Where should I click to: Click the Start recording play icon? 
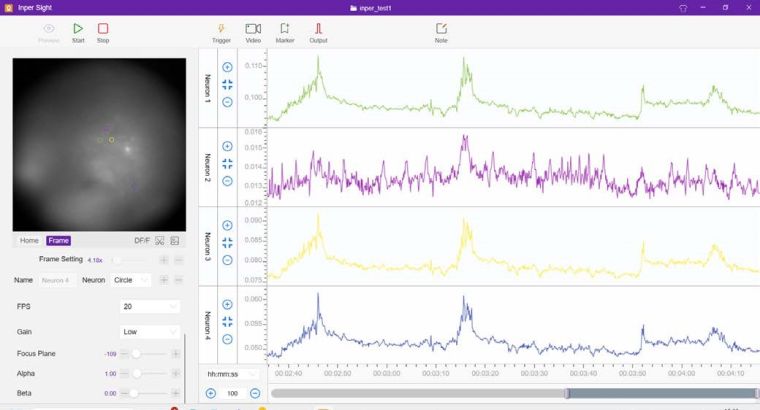78,29
